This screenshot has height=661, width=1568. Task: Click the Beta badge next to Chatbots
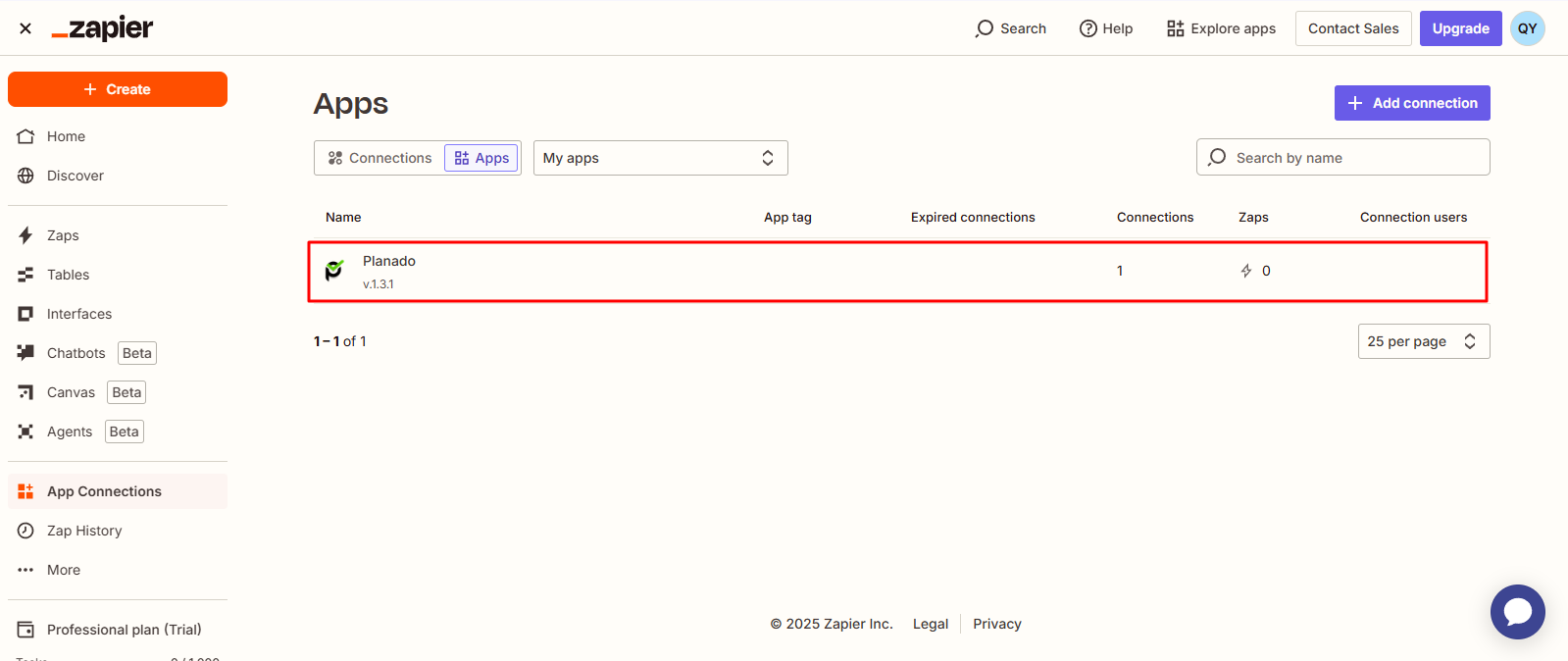(x=137, y=353)
